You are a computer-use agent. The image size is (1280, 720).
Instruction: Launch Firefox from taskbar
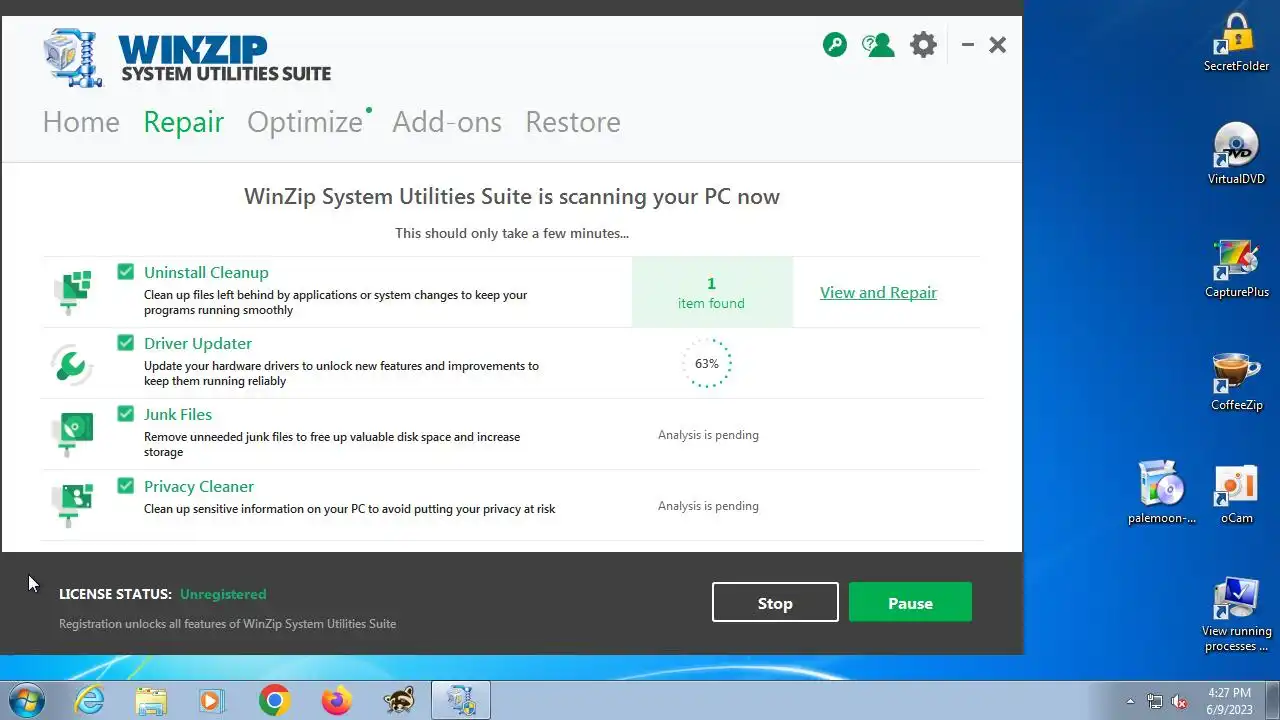336,700
